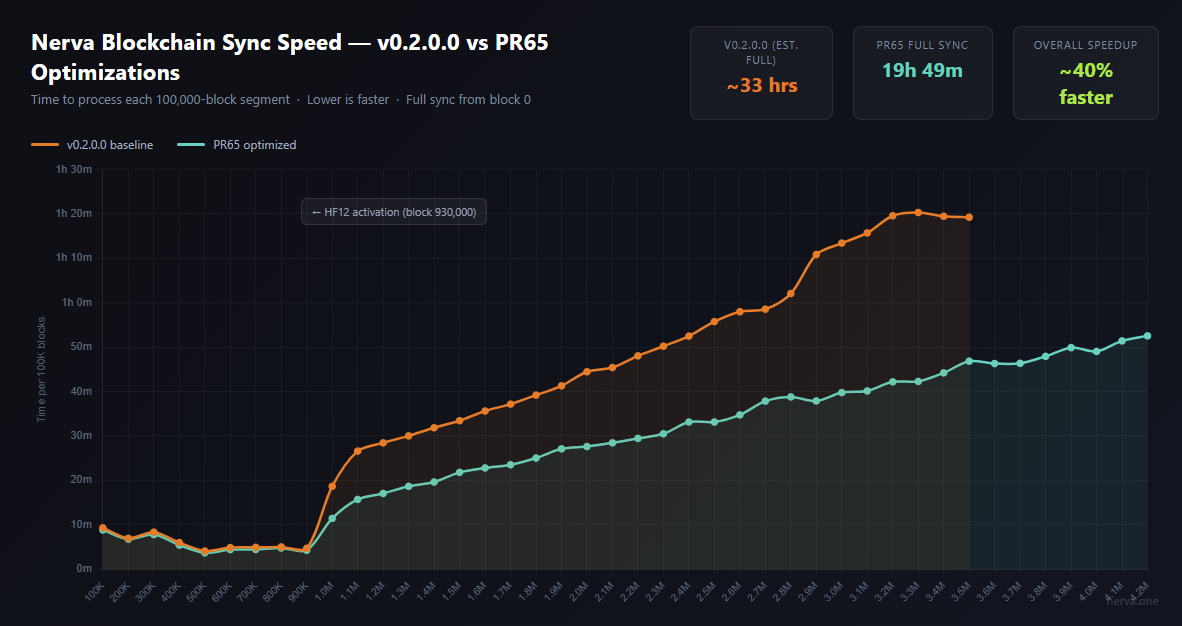Click the '50m' y-axis label
The height and width of the screenshot is (626, 1182).
coord(82,347)
